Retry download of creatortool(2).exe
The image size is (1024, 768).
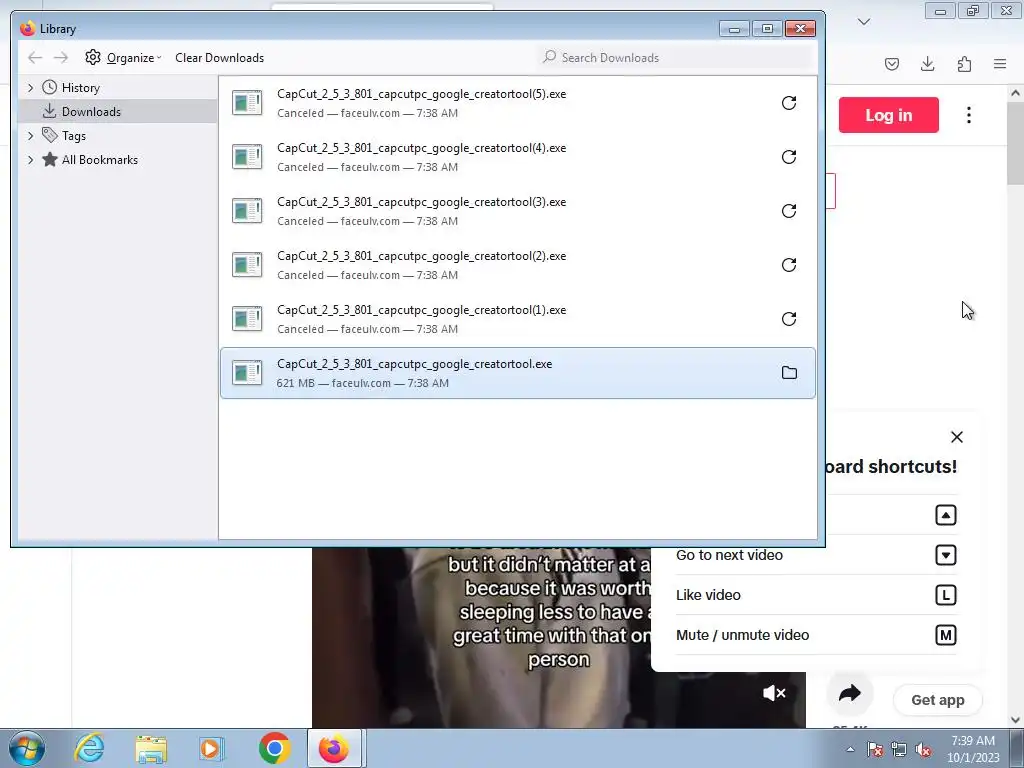pos(789,265)
